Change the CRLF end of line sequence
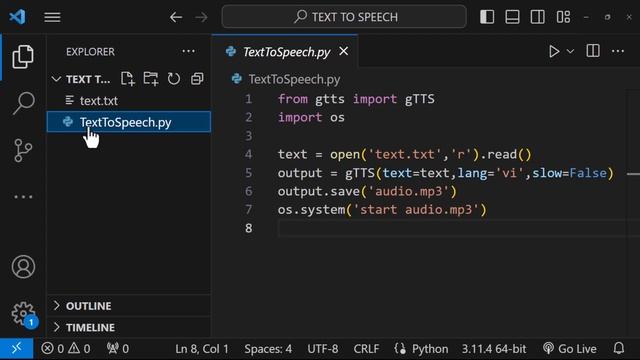This screenshot has height=360, width=640. pos(366,349)
